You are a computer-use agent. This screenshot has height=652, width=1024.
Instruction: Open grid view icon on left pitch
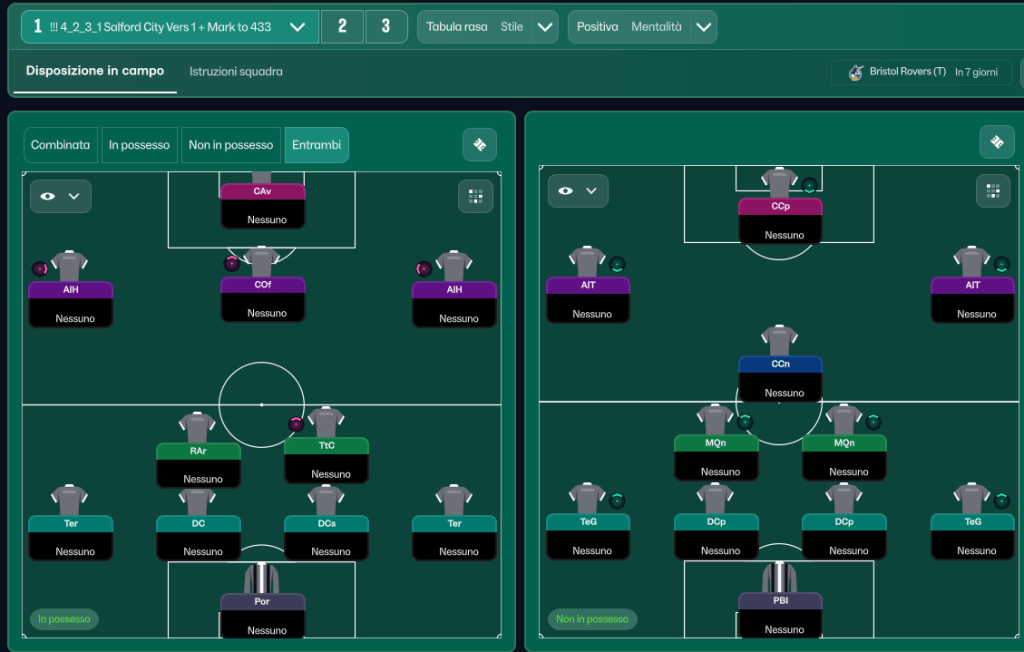click(475, 196)
